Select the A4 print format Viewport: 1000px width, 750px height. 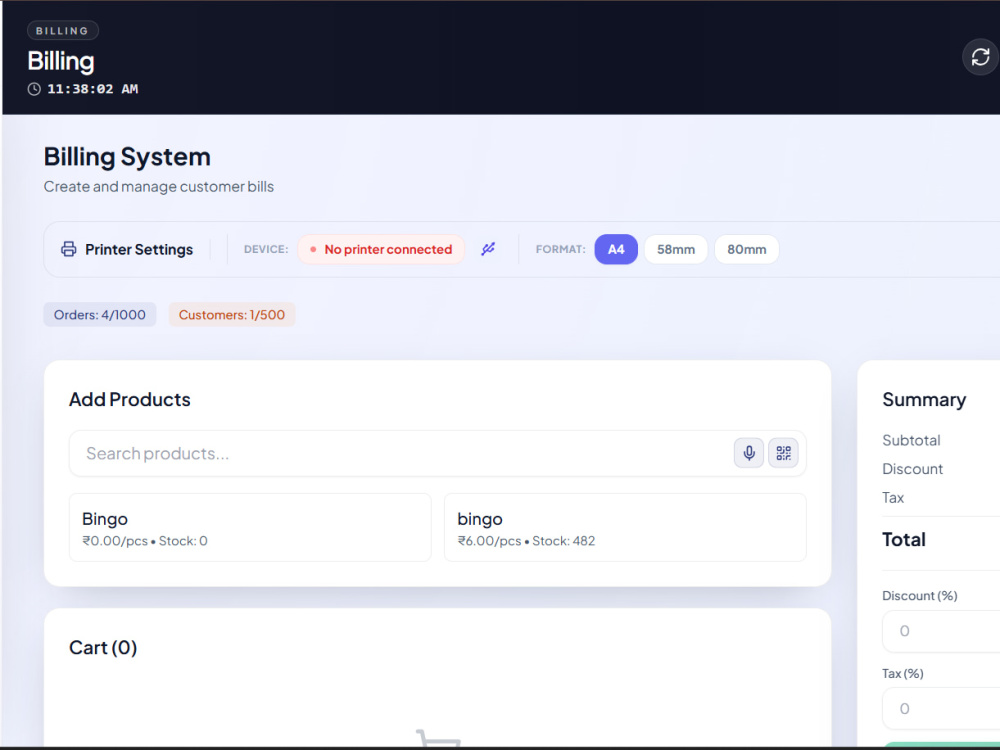click(x=615, y=249)
